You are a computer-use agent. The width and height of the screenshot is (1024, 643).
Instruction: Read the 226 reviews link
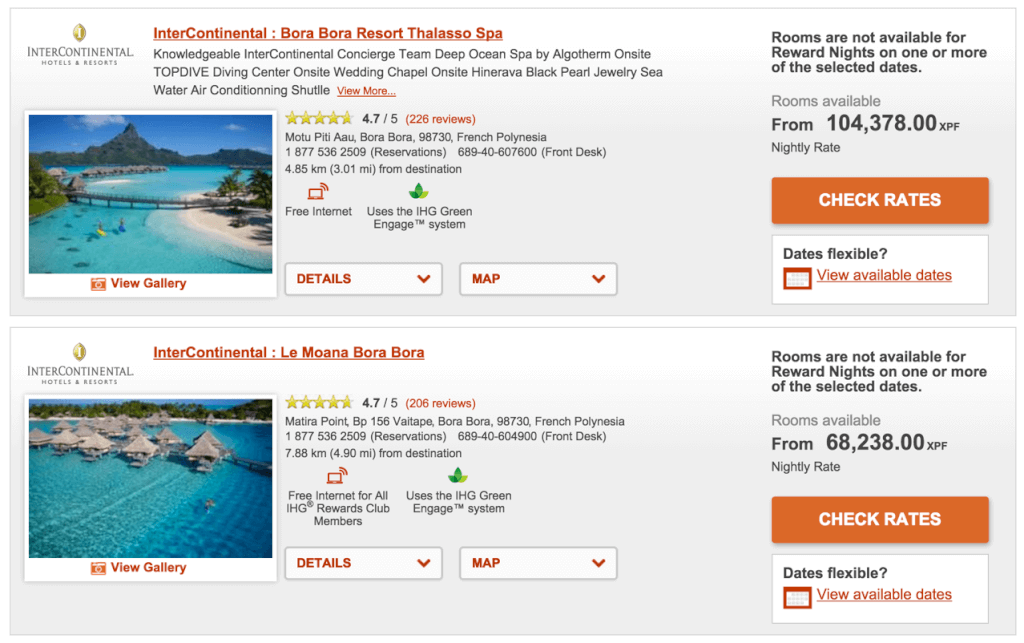pos(441,119)
